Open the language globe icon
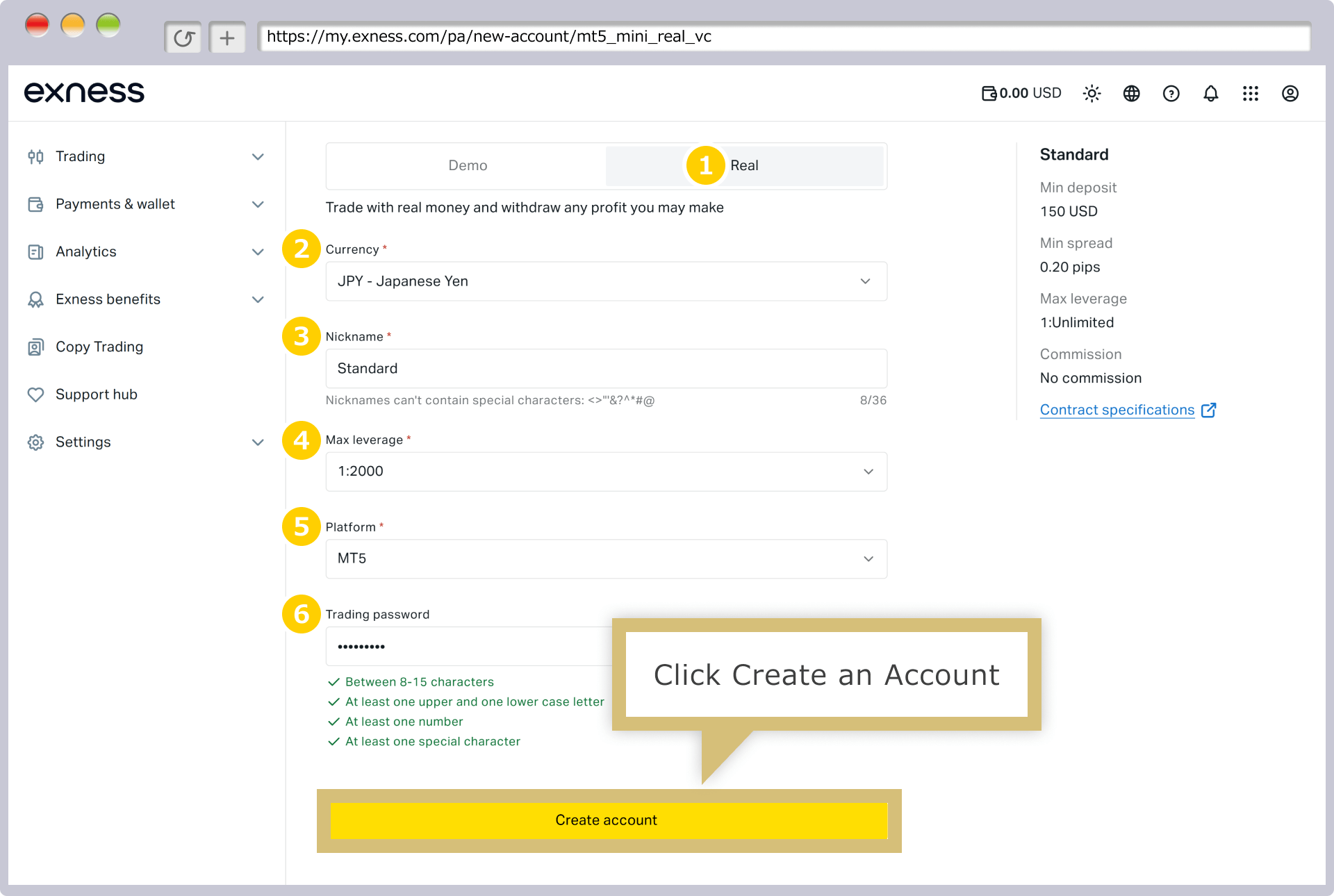Screen dimensions: 1334x896 (x=1131, y=93)
